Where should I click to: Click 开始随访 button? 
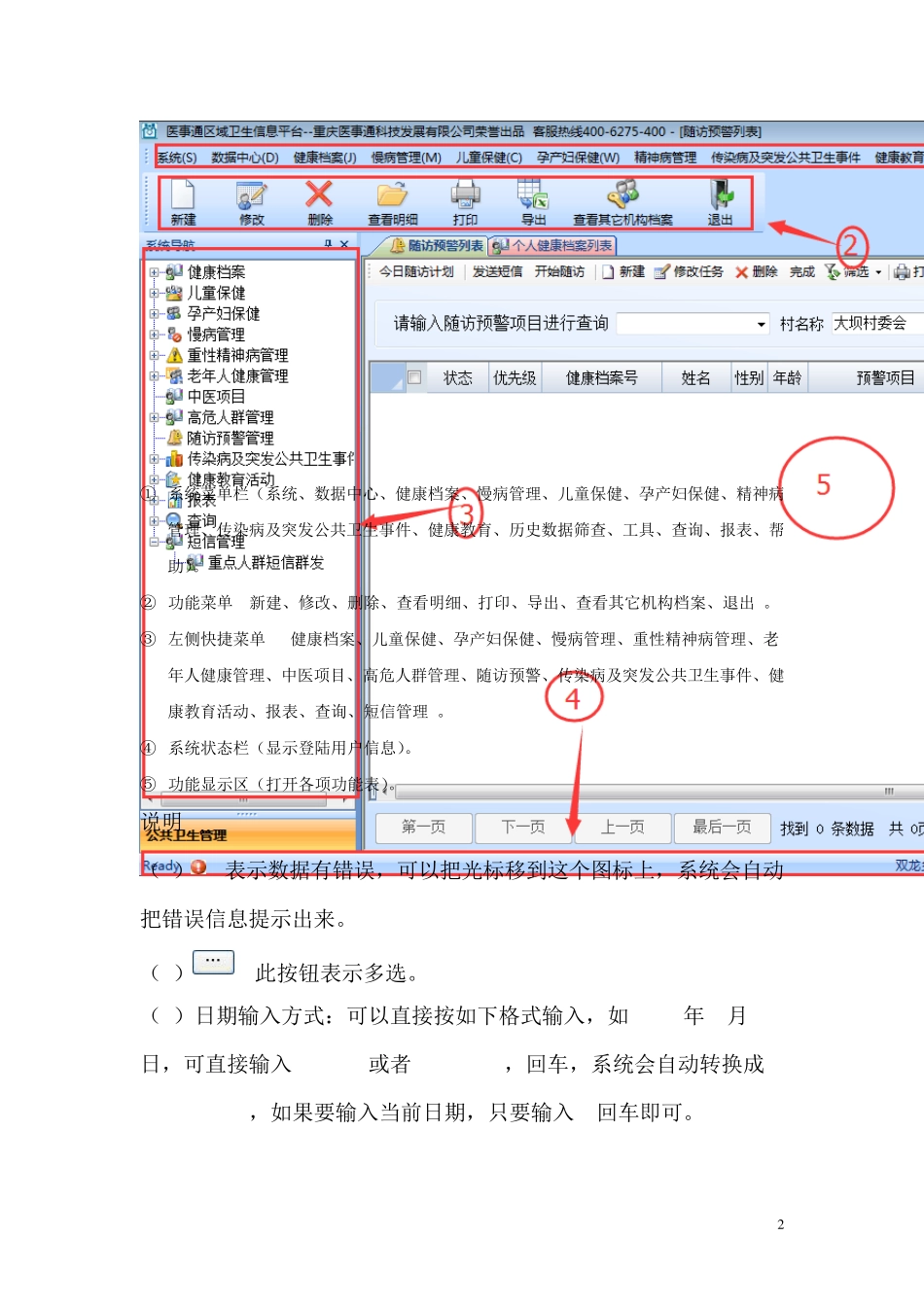pos(559,271)
